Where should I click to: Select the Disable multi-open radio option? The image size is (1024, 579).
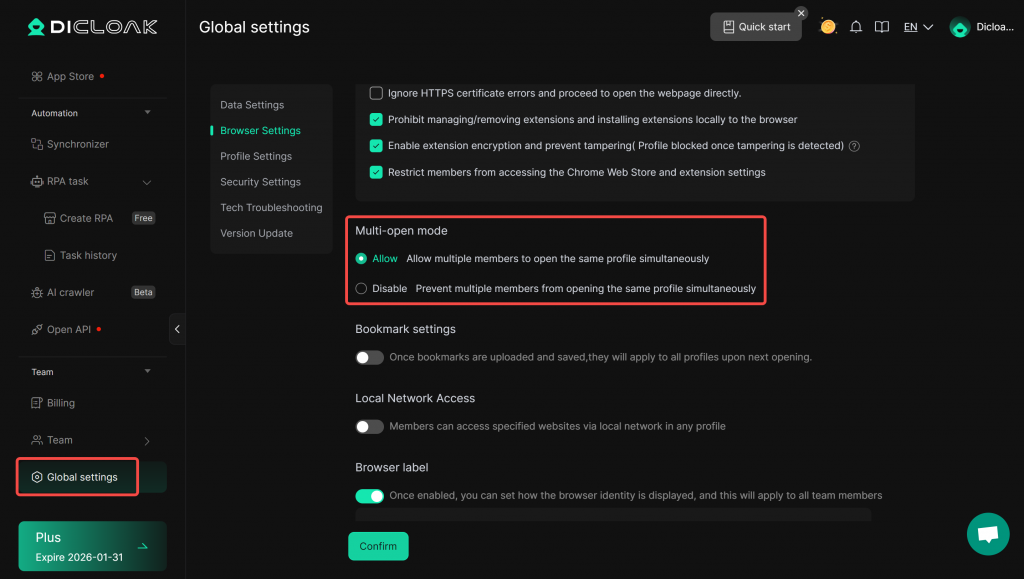coord(362,288)
